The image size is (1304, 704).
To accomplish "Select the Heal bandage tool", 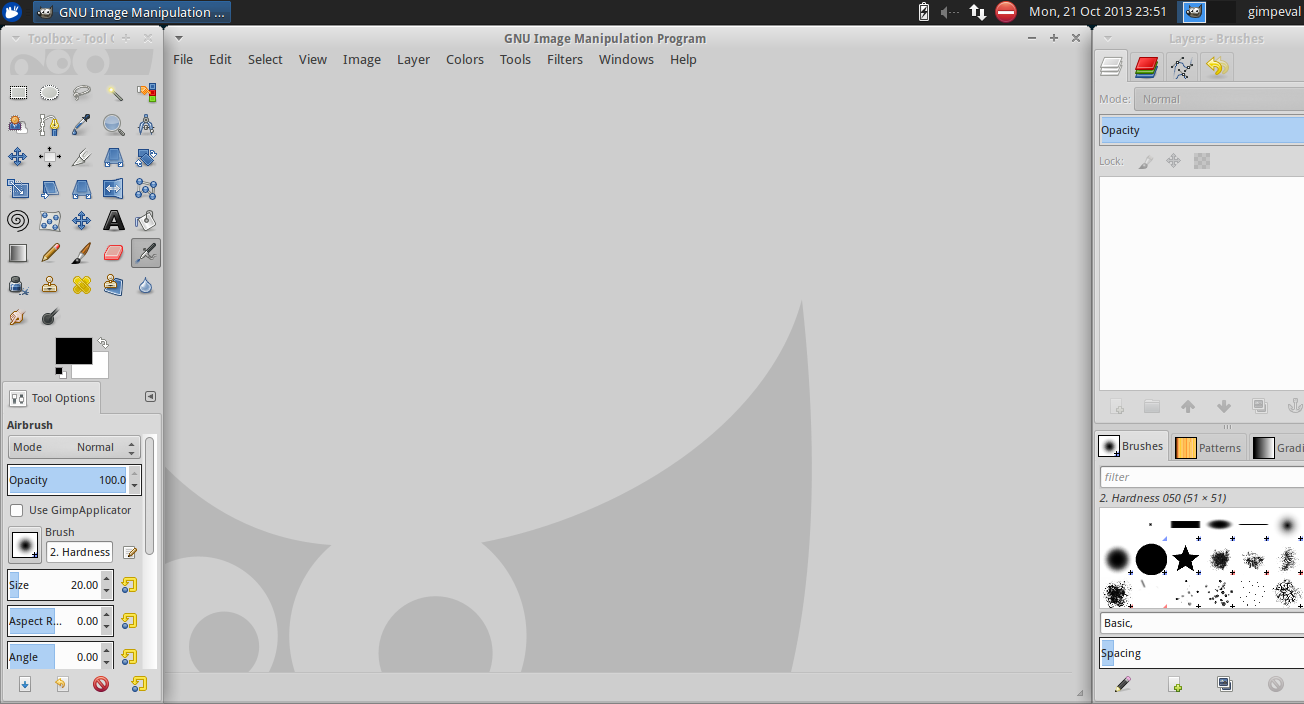I will click(x=82, y=285).
